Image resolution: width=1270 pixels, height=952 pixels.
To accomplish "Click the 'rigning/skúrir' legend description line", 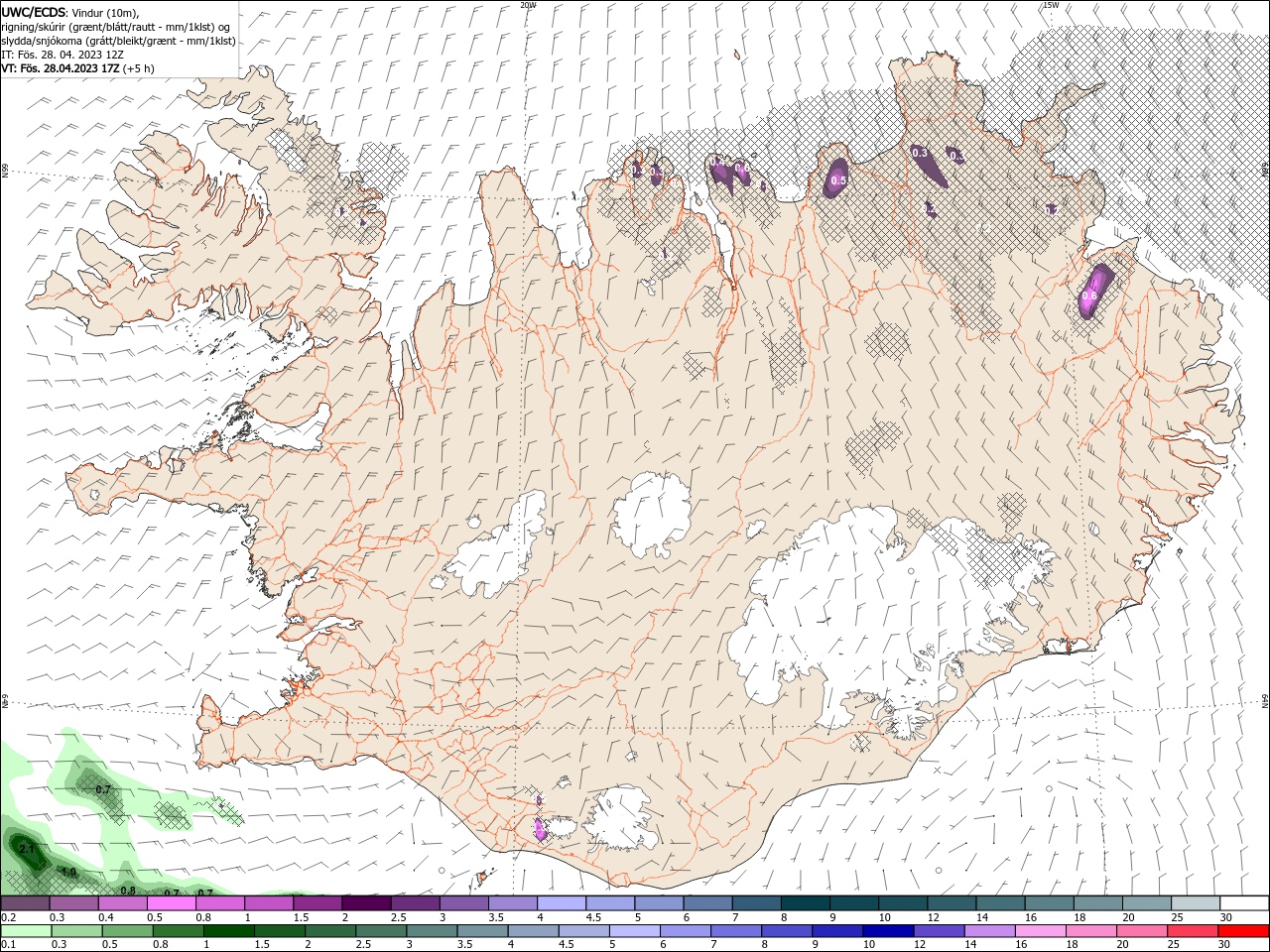I will click(x=116, y=26).
